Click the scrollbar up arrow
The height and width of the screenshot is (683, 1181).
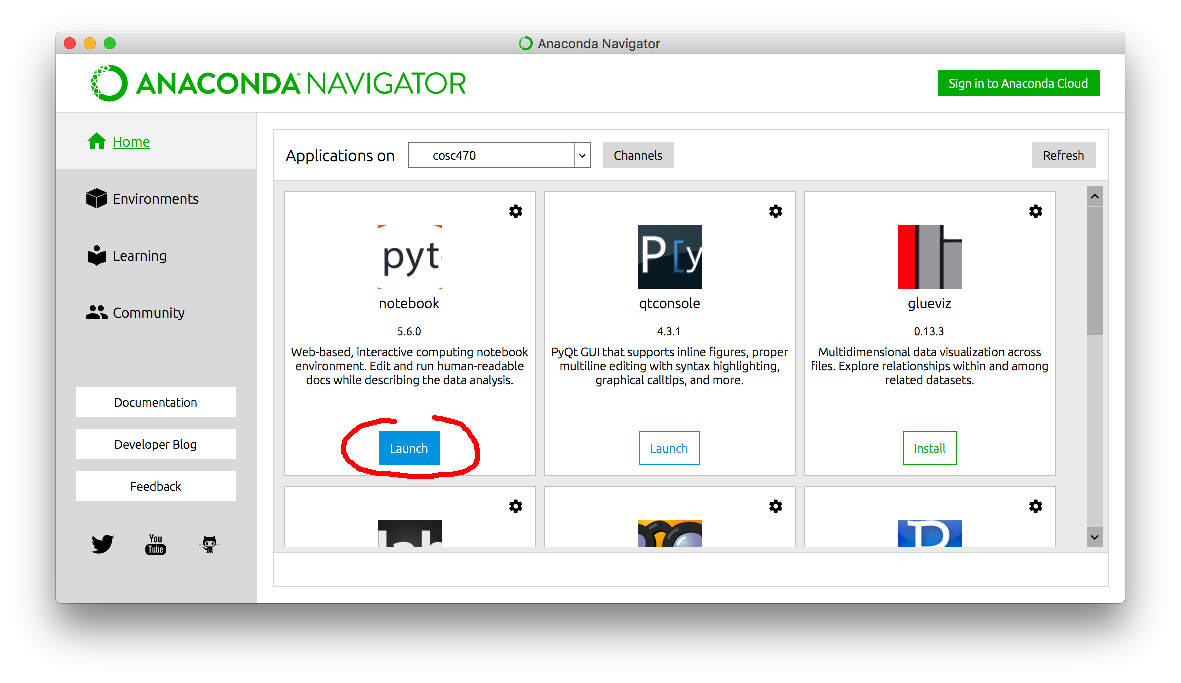(x=1095, y=196)
